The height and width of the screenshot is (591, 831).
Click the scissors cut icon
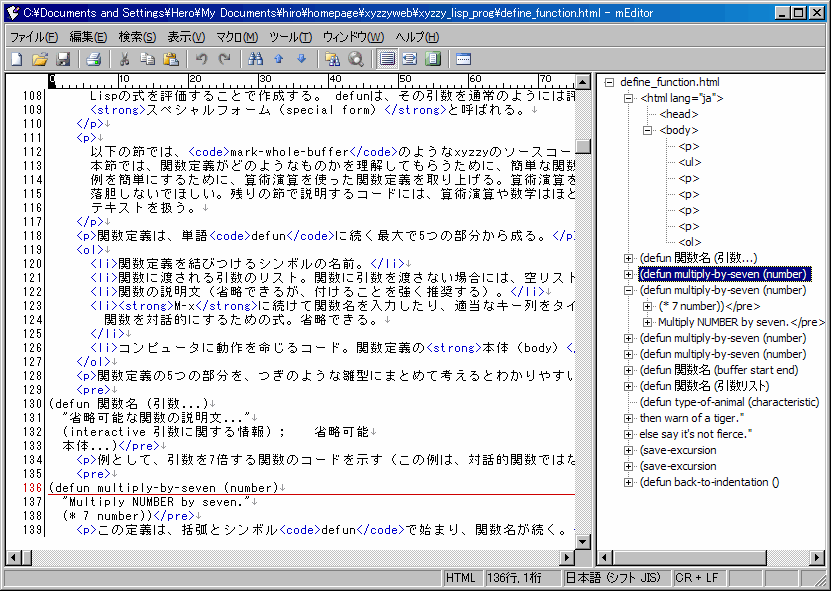[125, 59]
